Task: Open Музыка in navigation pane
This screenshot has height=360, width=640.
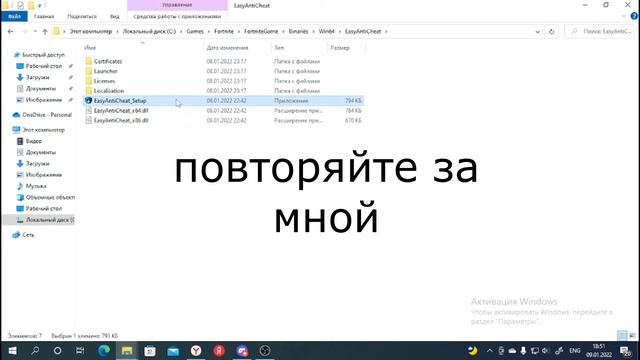Action: point(36,186)
